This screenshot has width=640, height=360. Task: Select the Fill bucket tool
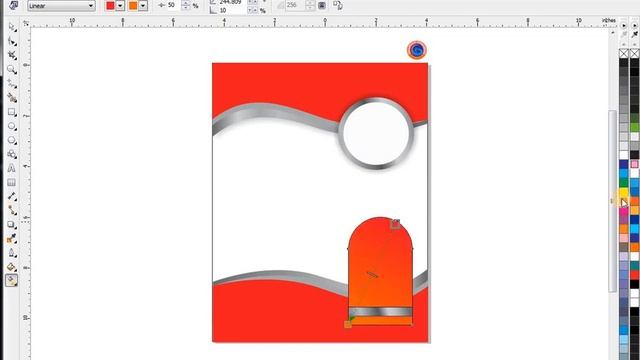pos(12,267)
